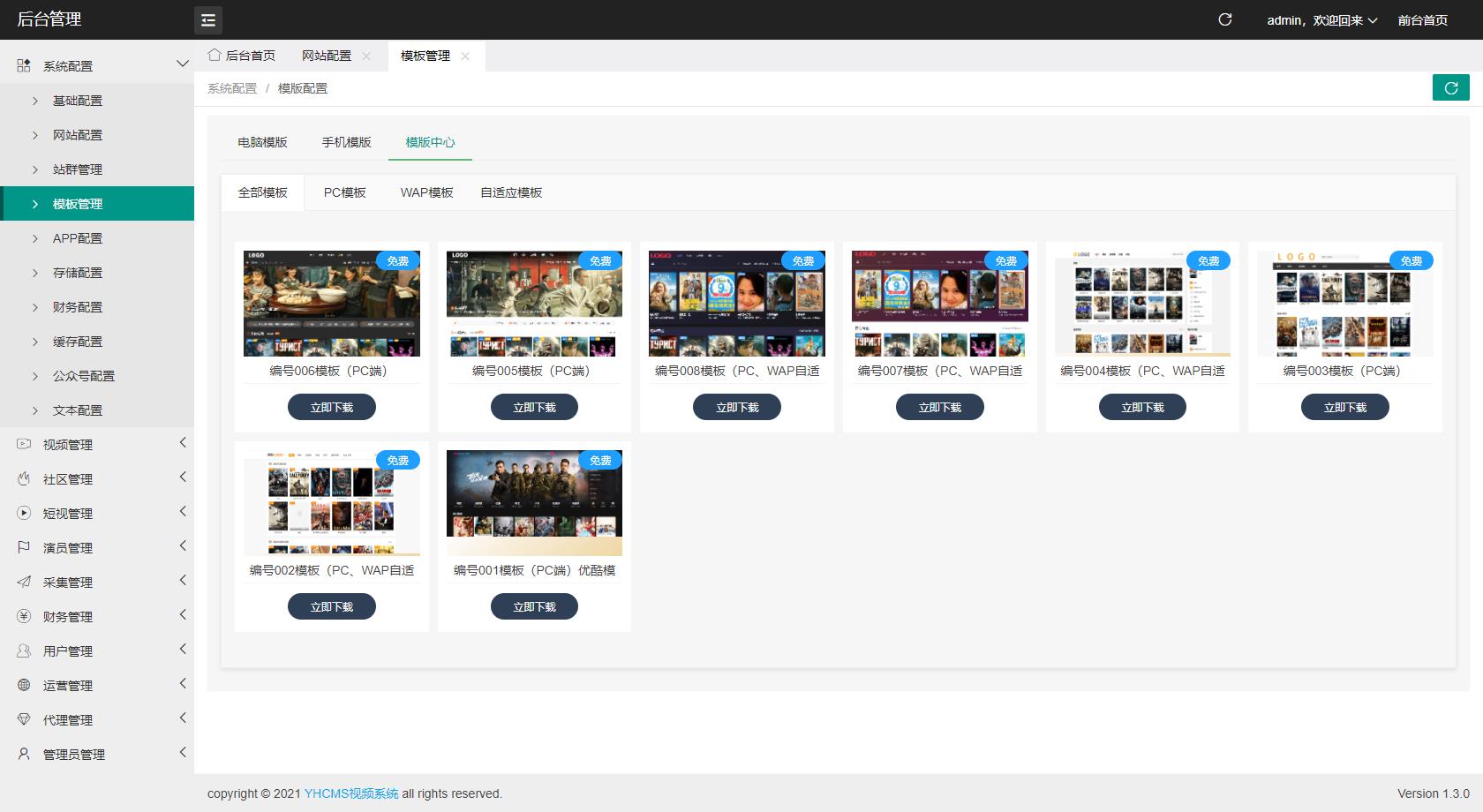Expand the 运营管理 menu arrow

[183, 683]
